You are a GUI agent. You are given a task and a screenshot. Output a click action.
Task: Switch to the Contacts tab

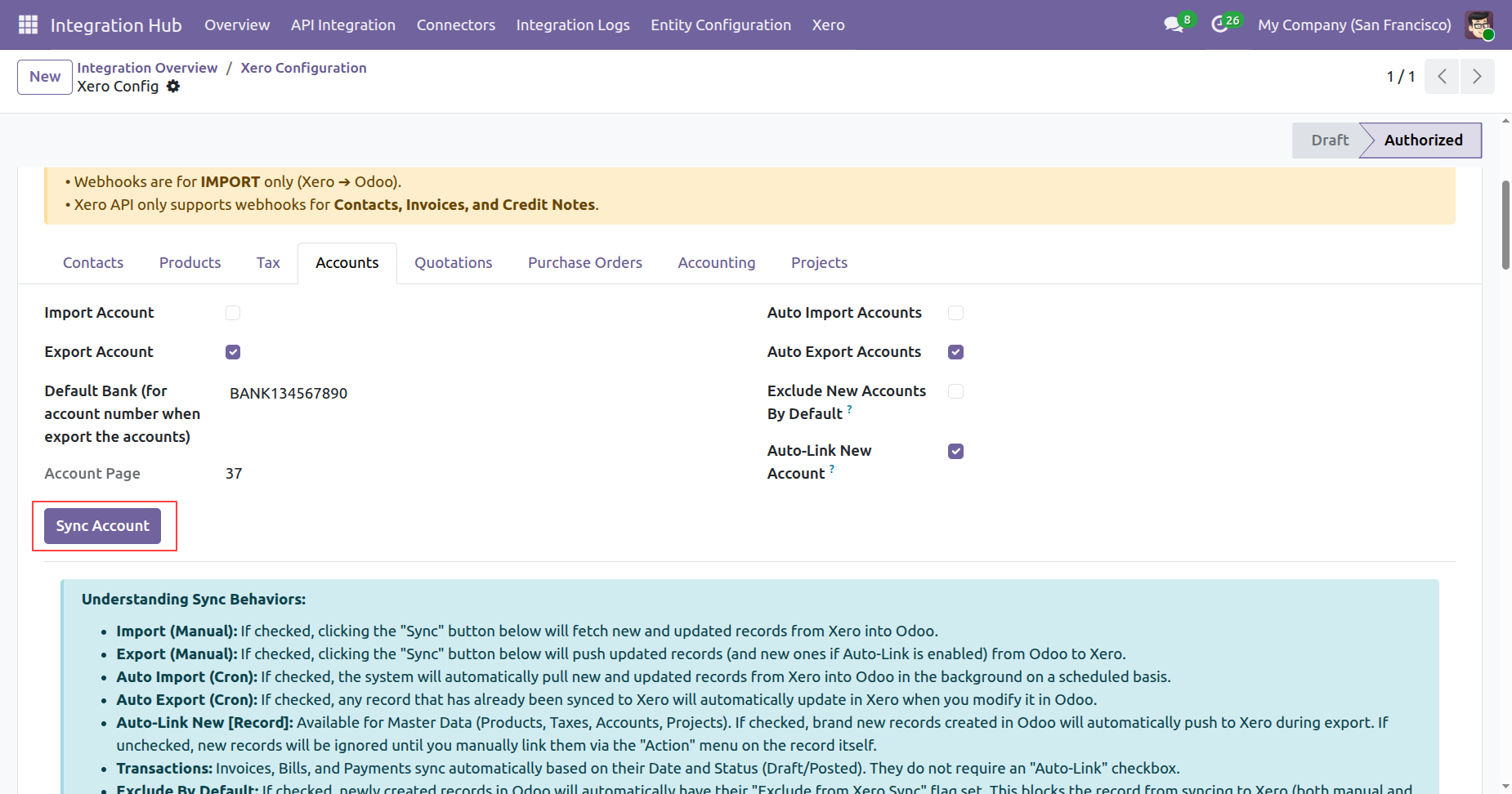click(93, 263)
